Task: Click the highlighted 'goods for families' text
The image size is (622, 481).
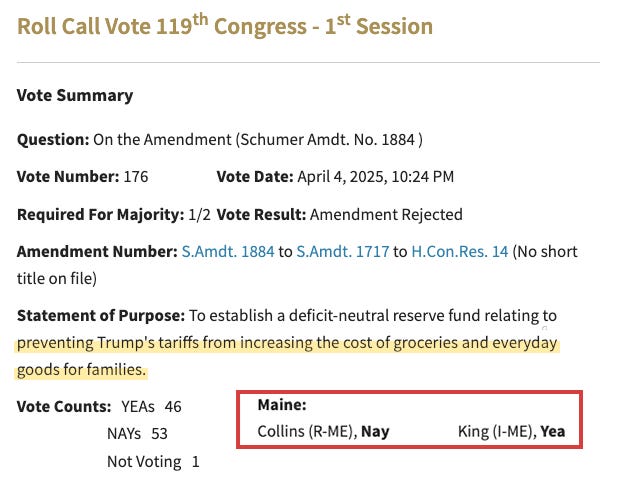Action: click(81, 370)
